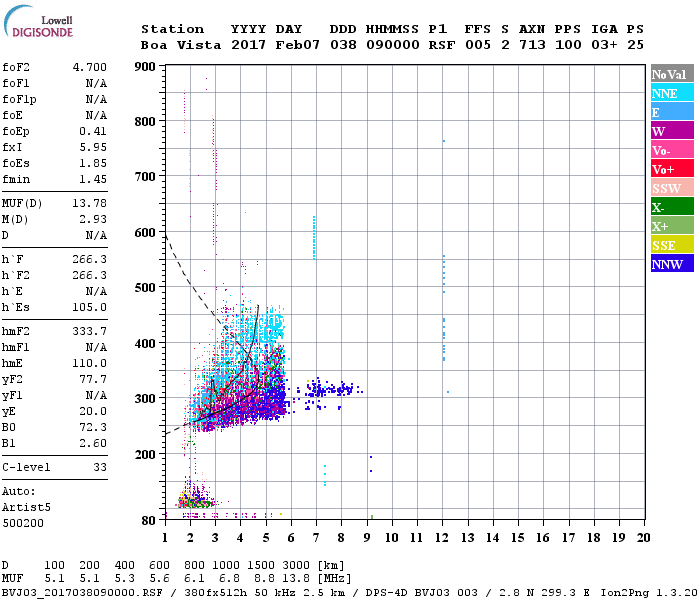Click the 3000 km distance column header
The width and height of the screenshot is (700, 600).
pos(296,566)
